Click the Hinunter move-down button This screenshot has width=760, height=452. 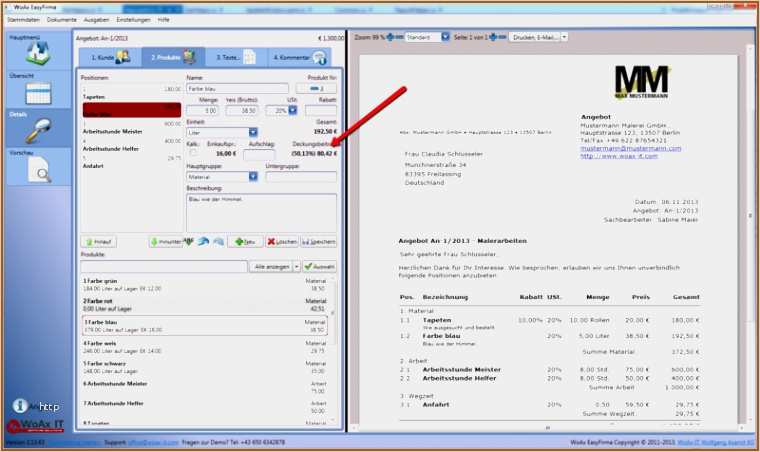(x=167, y=242)
